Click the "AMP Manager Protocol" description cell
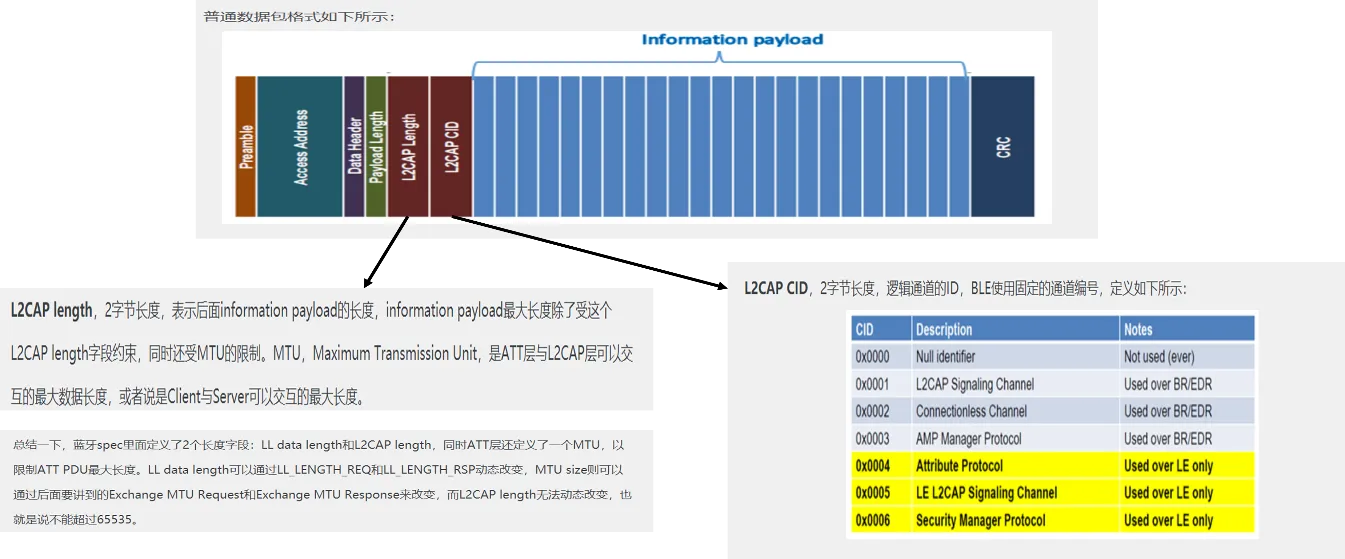This screenshot has width=1345, height=559. point(1015,438)
